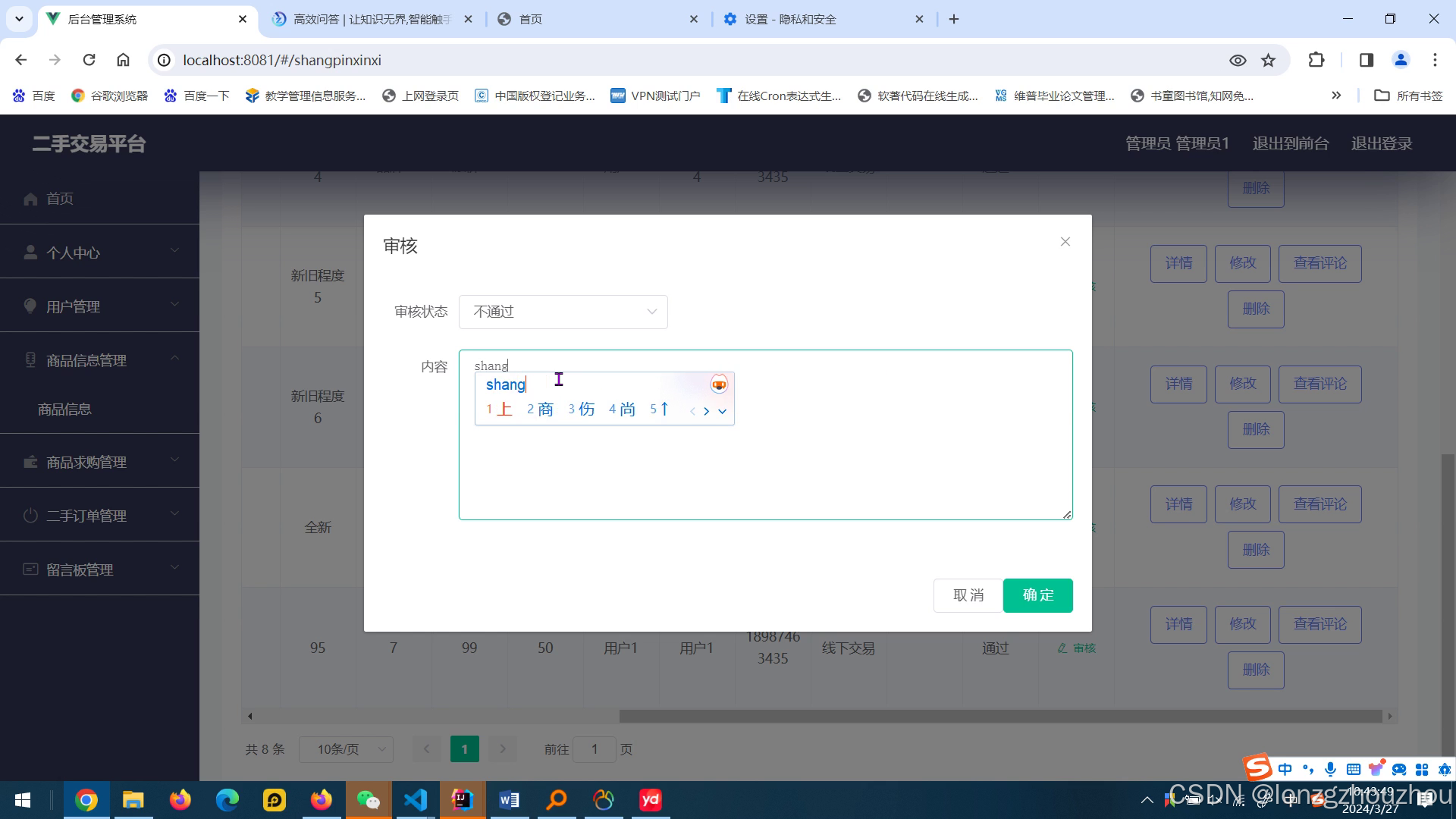Close the 审核 dialog with X icon
The image size is (1456, 819).
coord(1065,242)
